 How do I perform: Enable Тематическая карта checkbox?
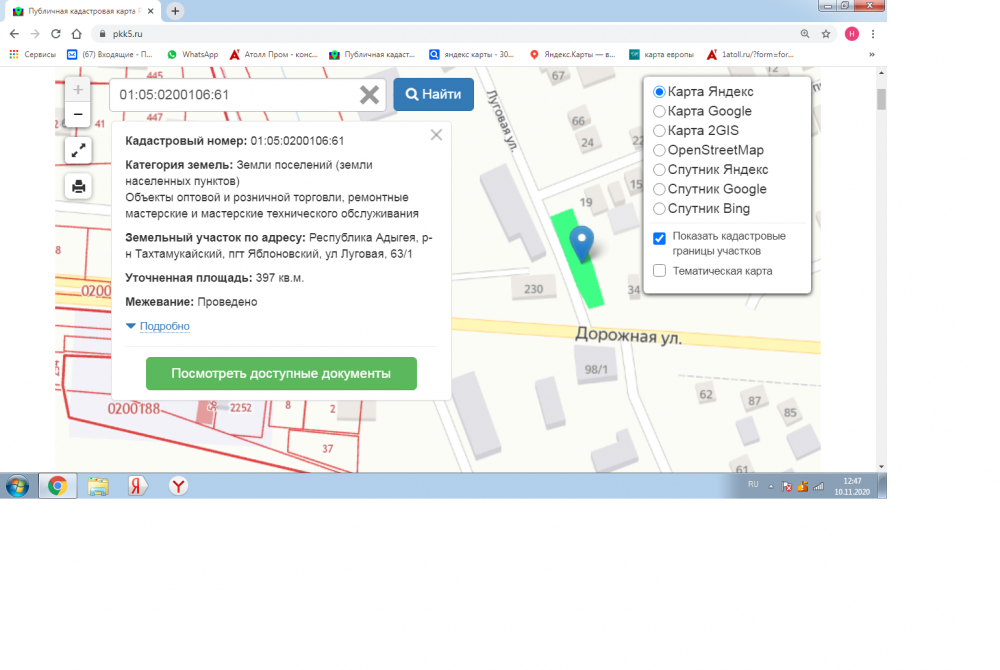point(659,270)
